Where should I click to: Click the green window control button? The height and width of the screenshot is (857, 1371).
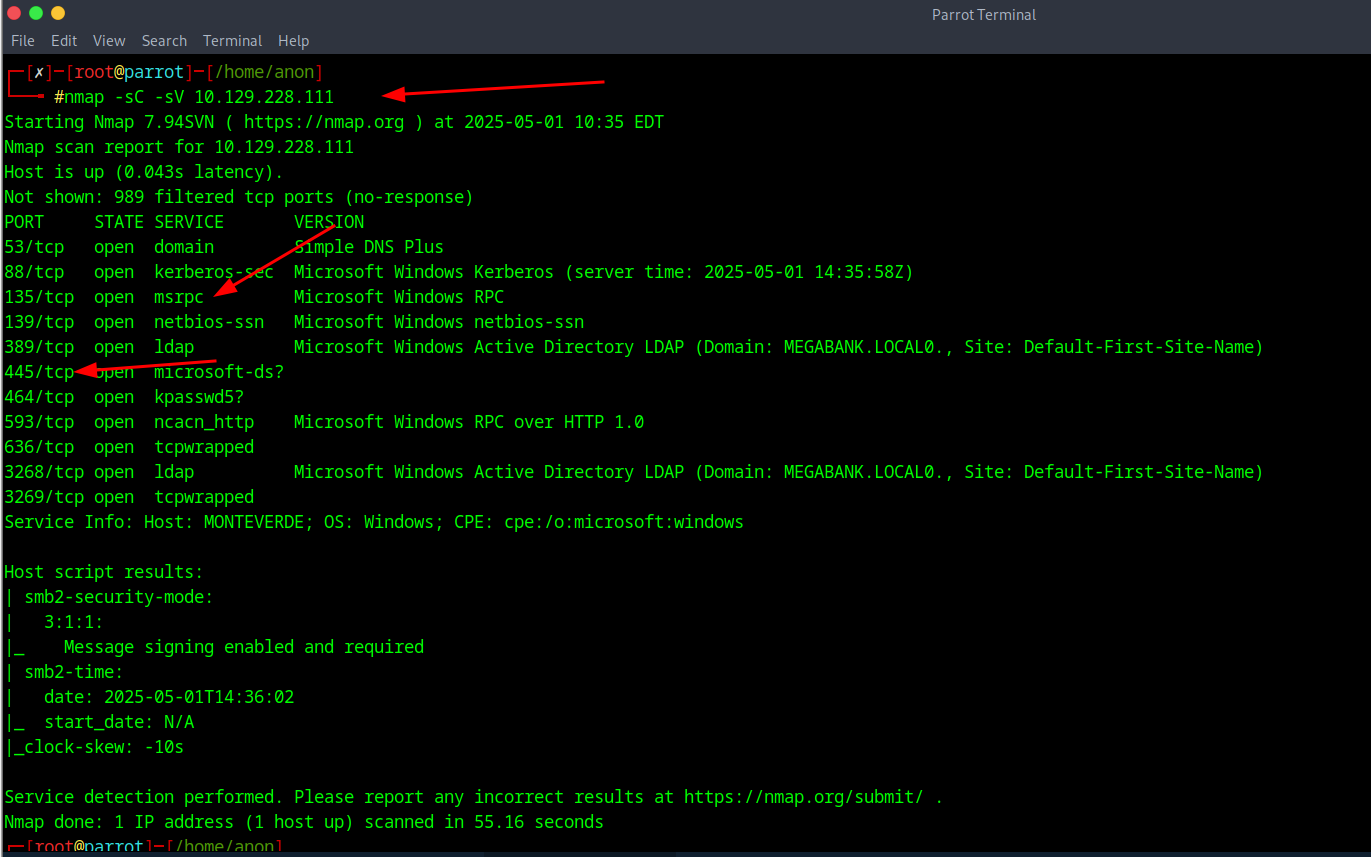coord(36,13)
